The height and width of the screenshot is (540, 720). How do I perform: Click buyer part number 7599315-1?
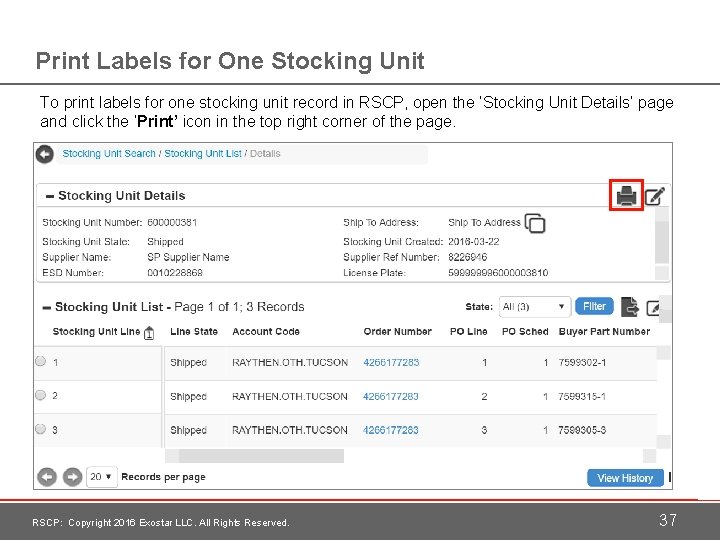[582, 396]
